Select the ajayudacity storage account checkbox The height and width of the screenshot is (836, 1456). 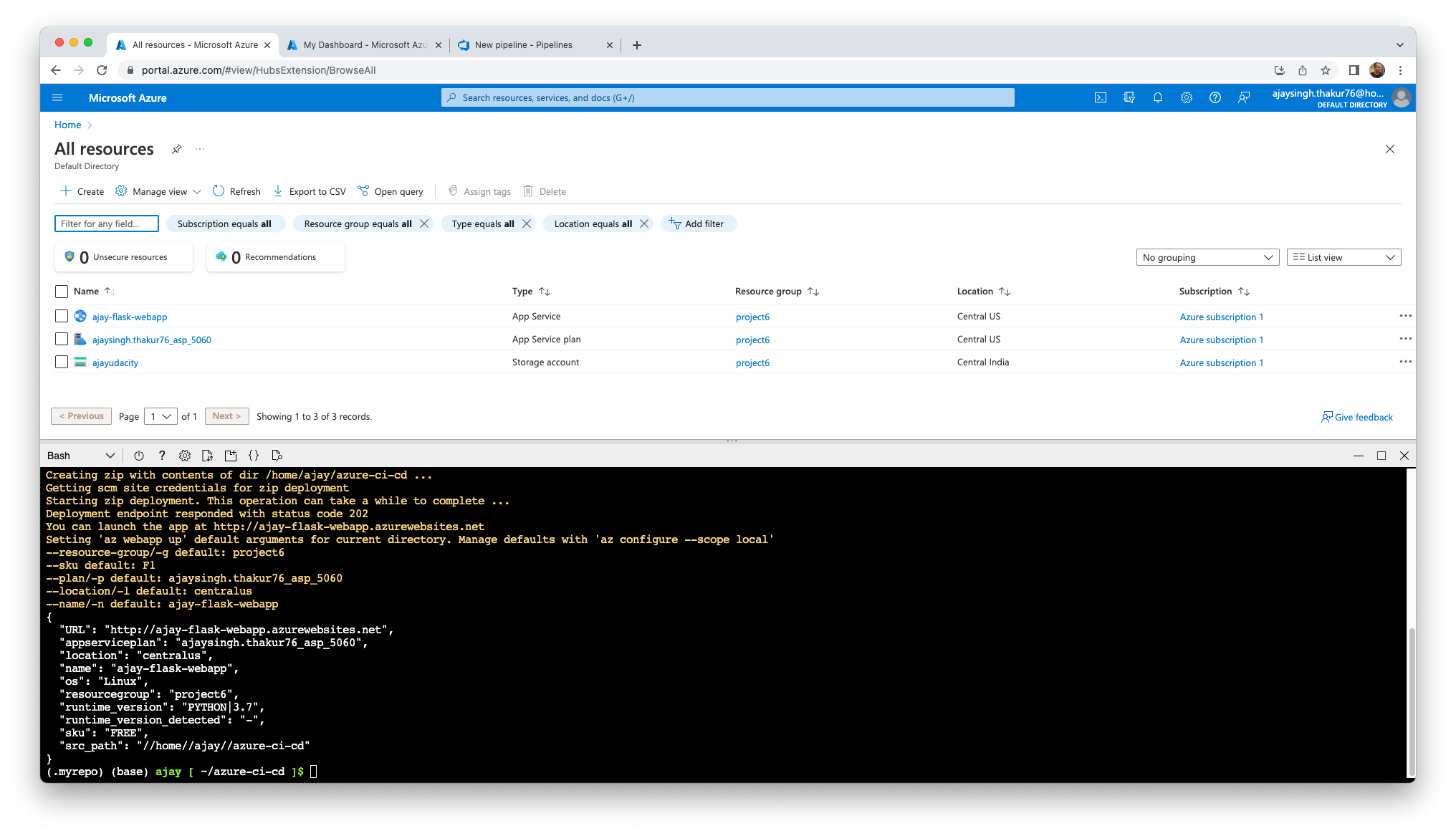pyautogui.click(x=62, y=362)
